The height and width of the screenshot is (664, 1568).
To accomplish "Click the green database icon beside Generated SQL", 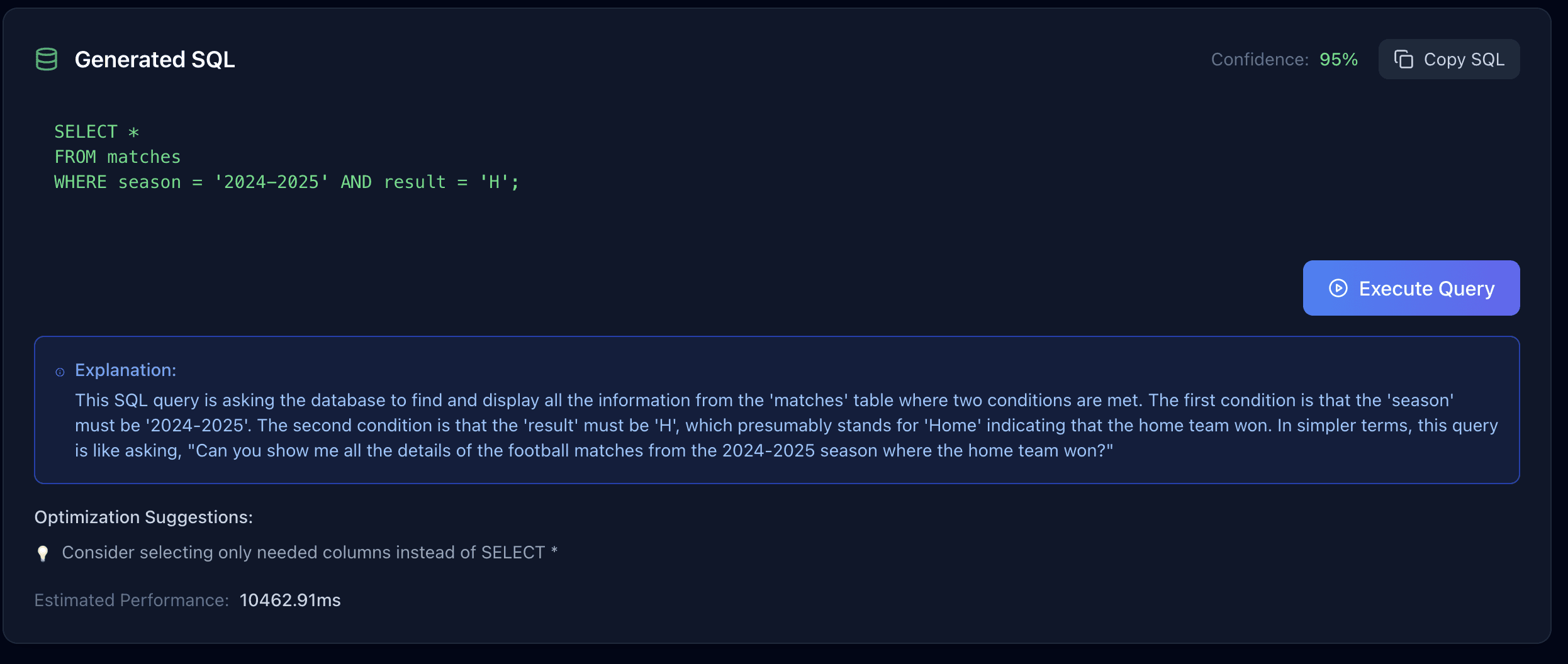I will point(47,58).
